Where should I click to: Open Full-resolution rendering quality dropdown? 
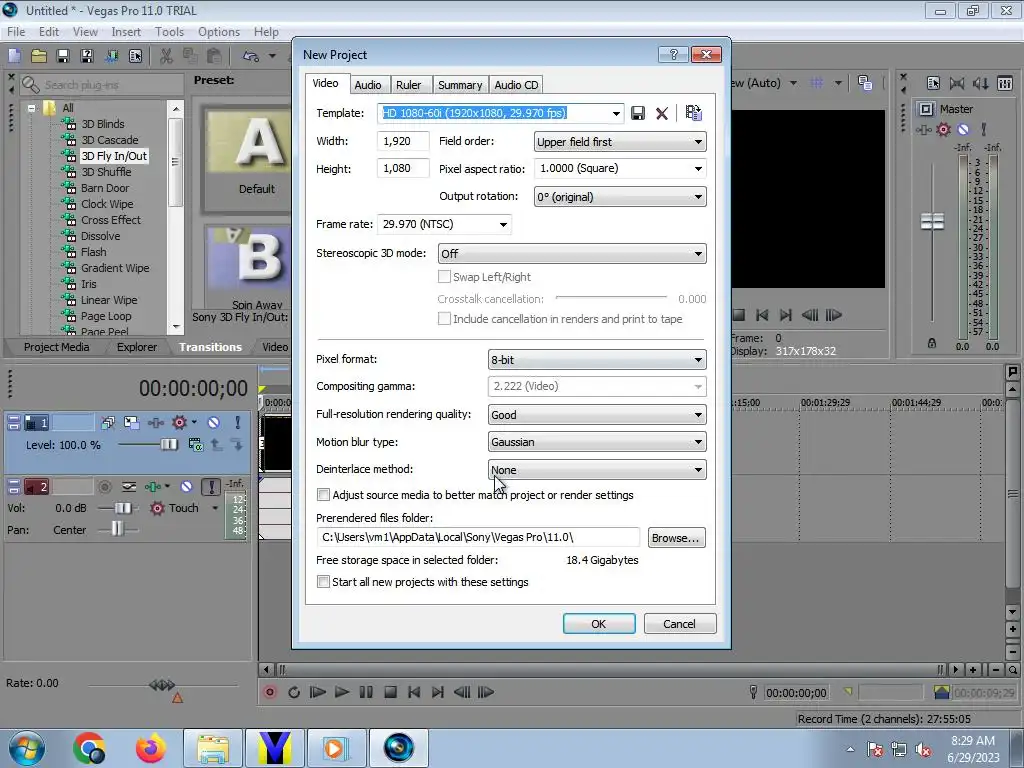(597, 415)
